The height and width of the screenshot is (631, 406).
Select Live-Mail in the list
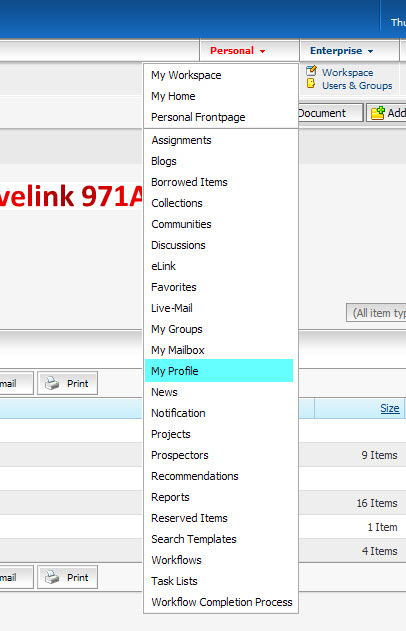pos(172,308)
